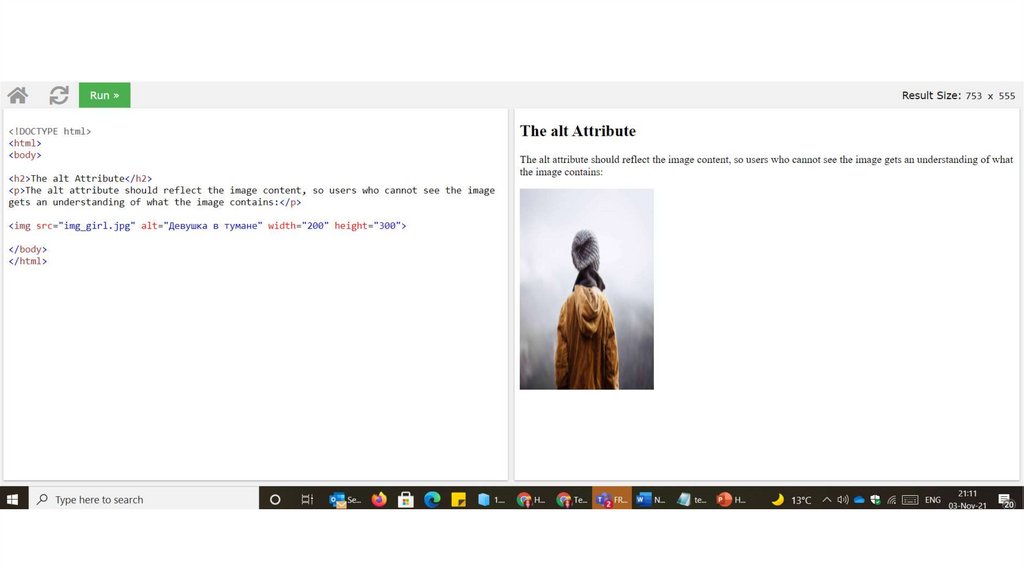Switch to Microsoft Teams taskbar window
Screen dimensions: 1024x574
611,499
